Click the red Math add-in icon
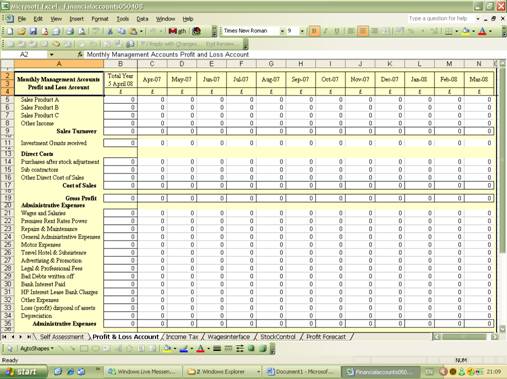 [x=177, y=31]
